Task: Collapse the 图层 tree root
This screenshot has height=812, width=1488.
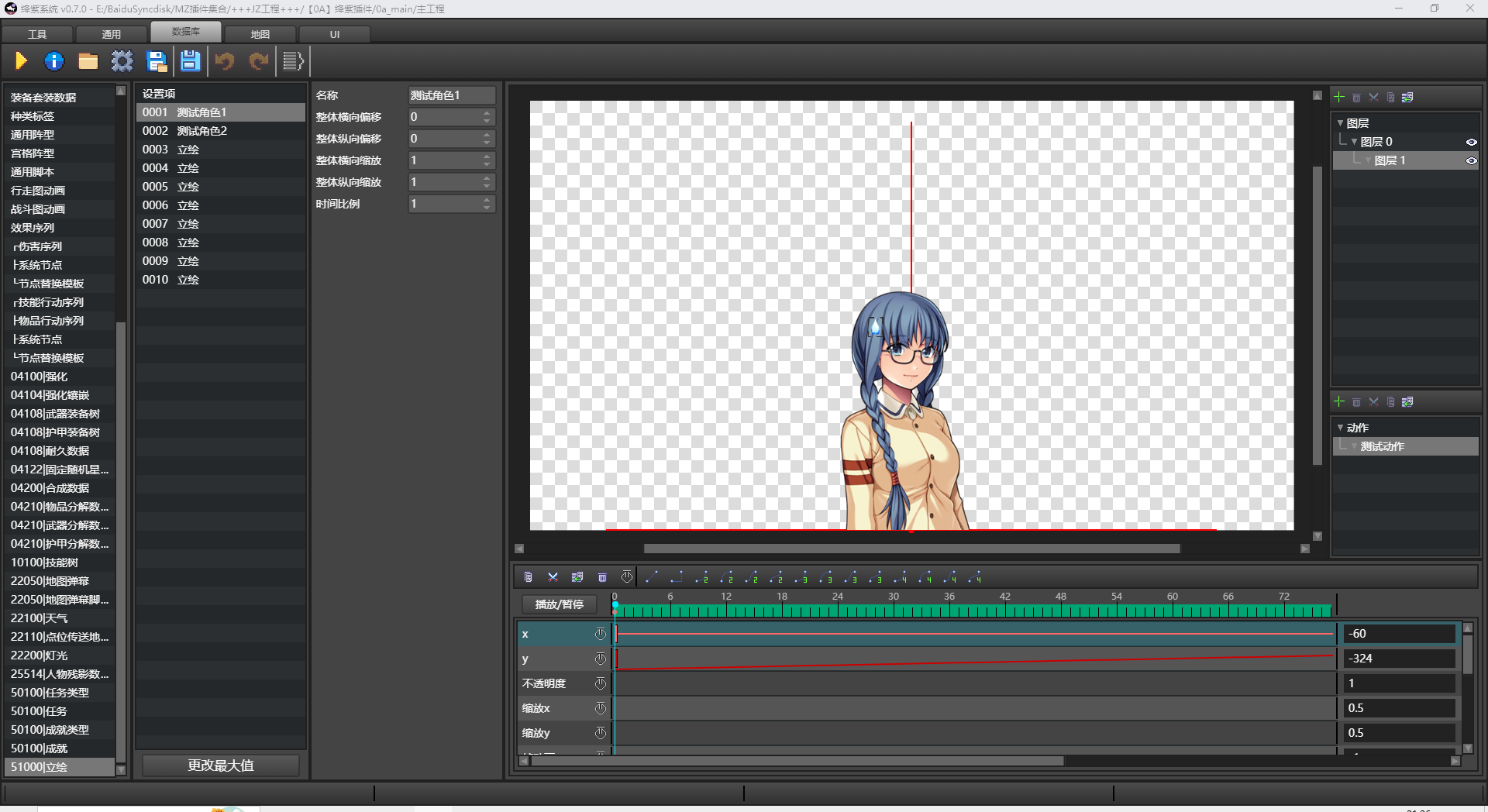Action: click(x=1340, y=123)
